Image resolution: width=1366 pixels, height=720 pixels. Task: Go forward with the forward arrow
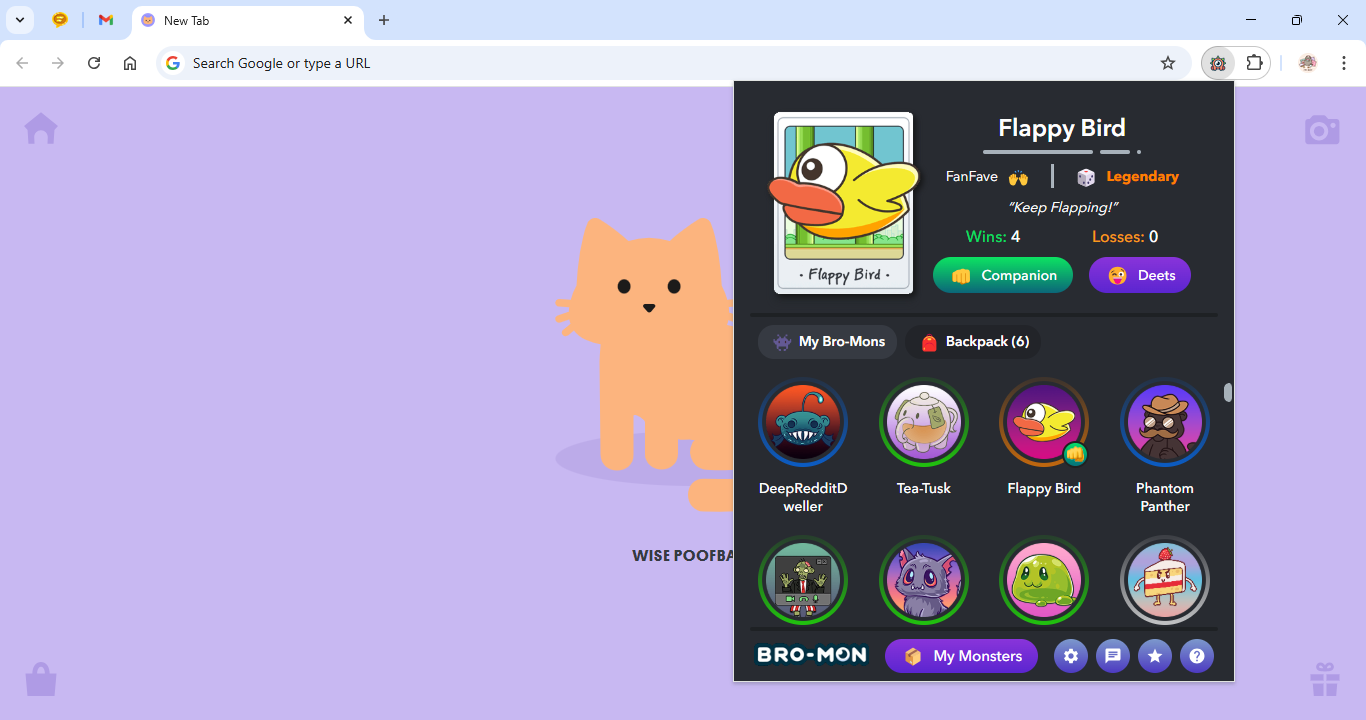tap(58, 63)
